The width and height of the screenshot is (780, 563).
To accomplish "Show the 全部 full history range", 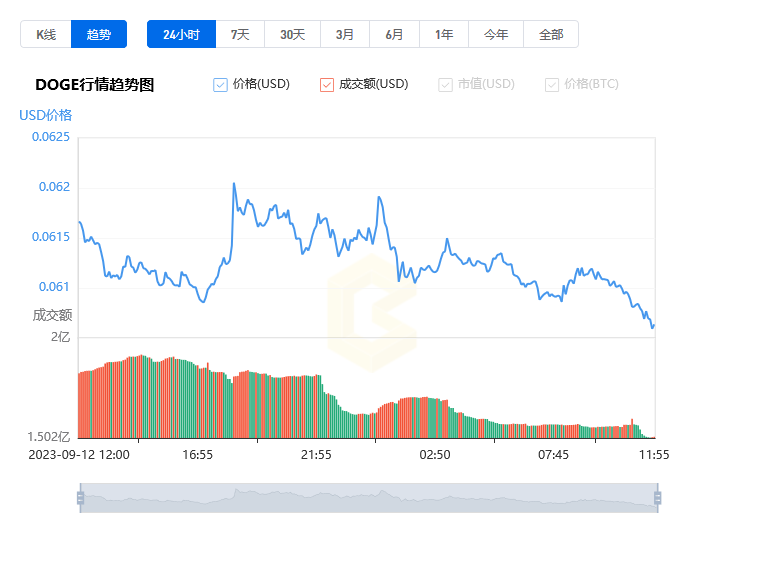I will (x=551, y=34).
